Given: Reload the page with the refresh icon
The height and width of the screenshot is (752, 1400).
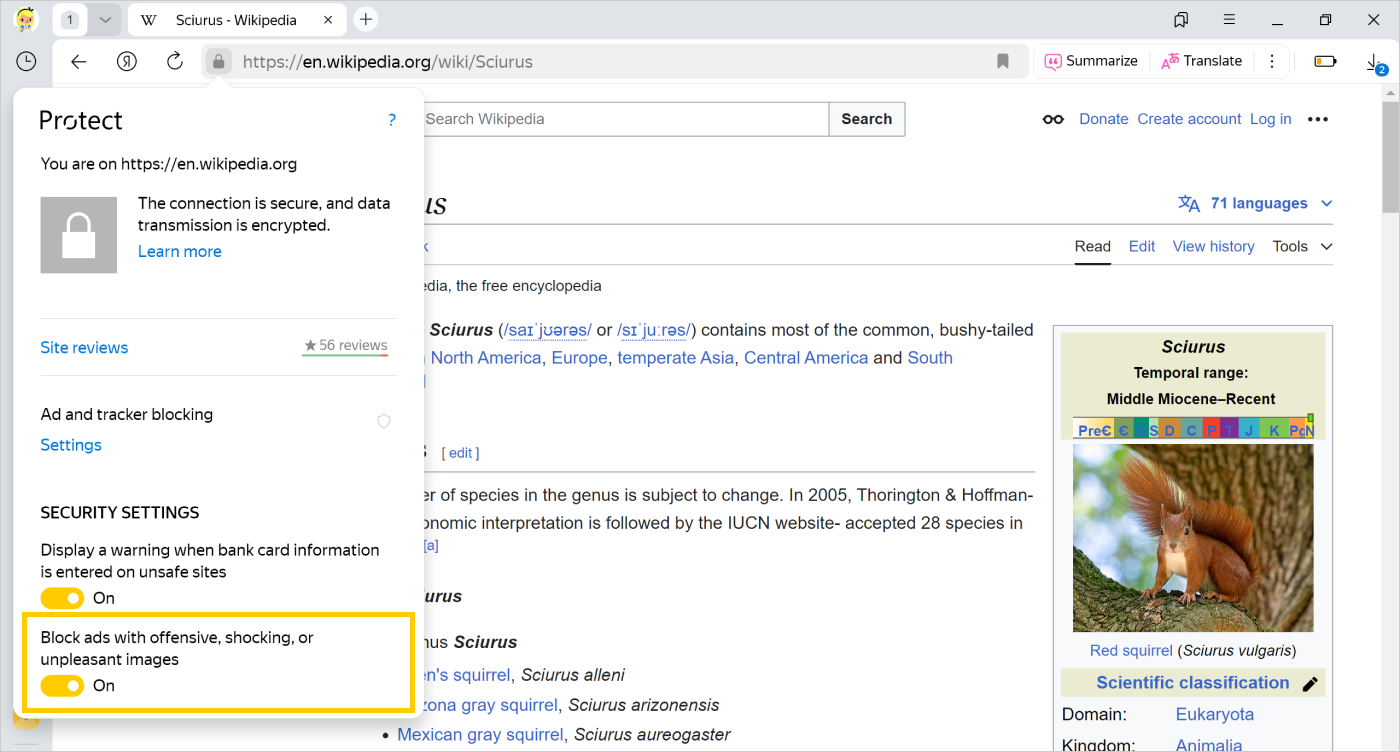Looking at the screenshot, I should point(175,61).
